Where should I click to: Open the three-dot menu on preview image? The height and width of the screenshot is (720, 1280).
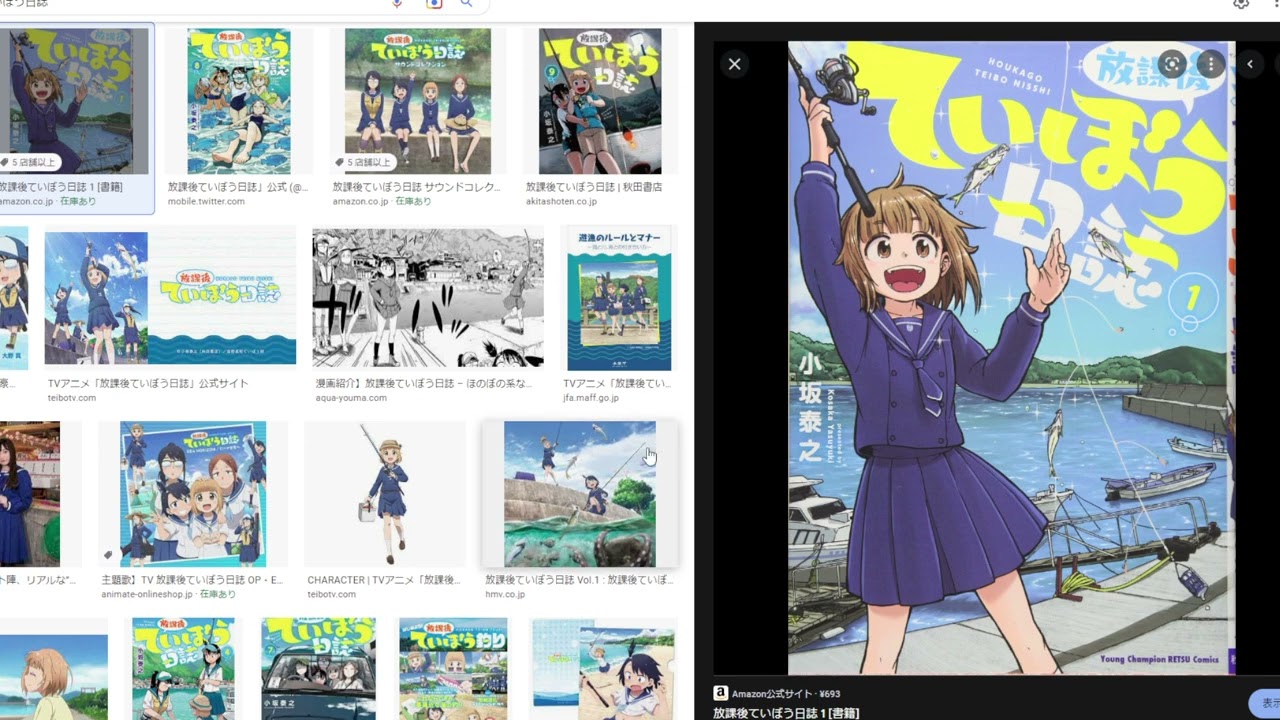click(x=1210, y=64)
